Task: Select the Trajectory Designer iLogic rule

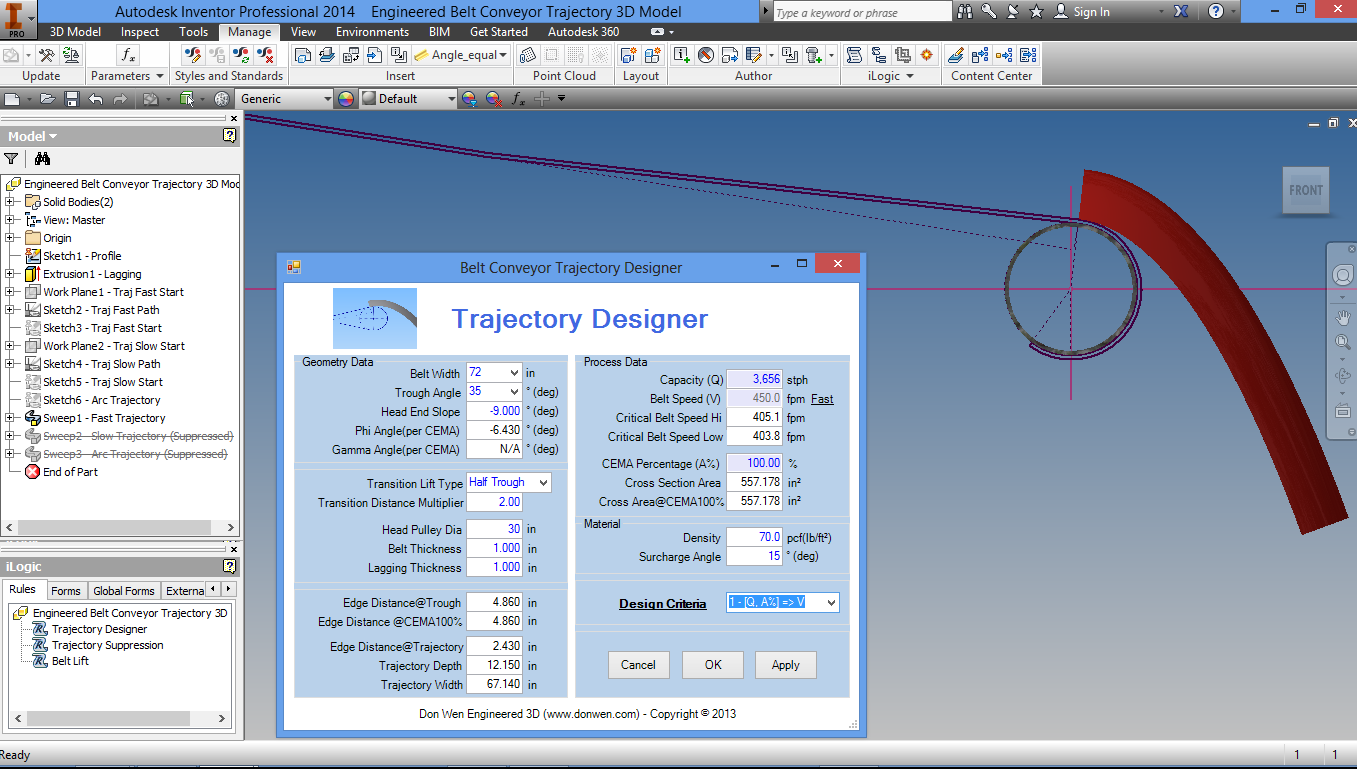Action: click(99, 629)
